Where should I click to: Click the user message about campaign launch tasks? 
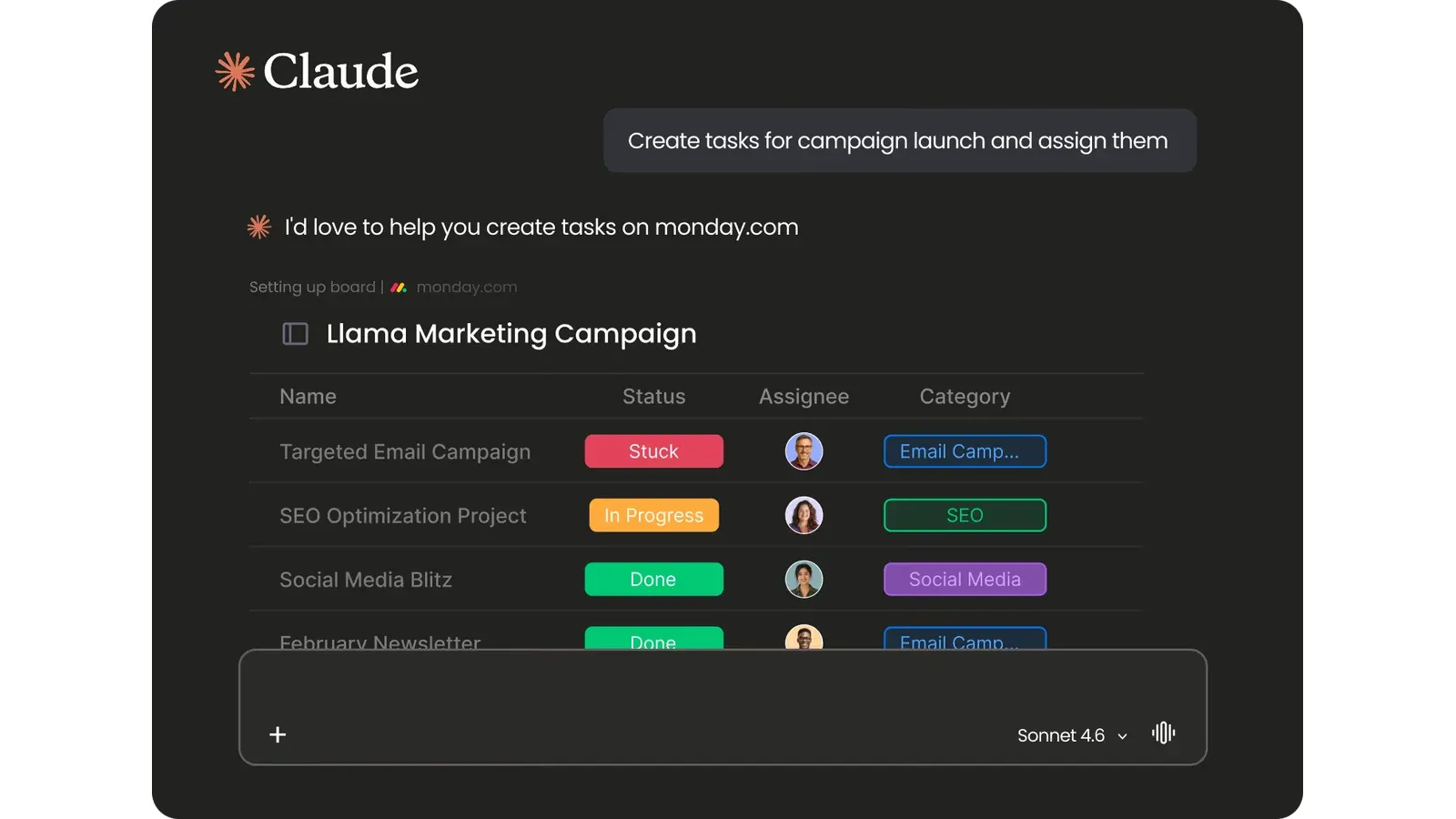899,141
